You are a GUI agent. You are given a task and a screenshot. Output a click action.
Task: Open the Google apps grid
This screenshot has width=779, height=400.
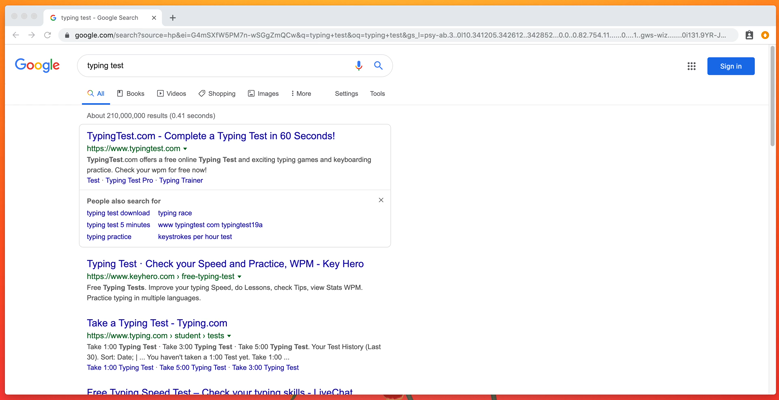(691, 66)
